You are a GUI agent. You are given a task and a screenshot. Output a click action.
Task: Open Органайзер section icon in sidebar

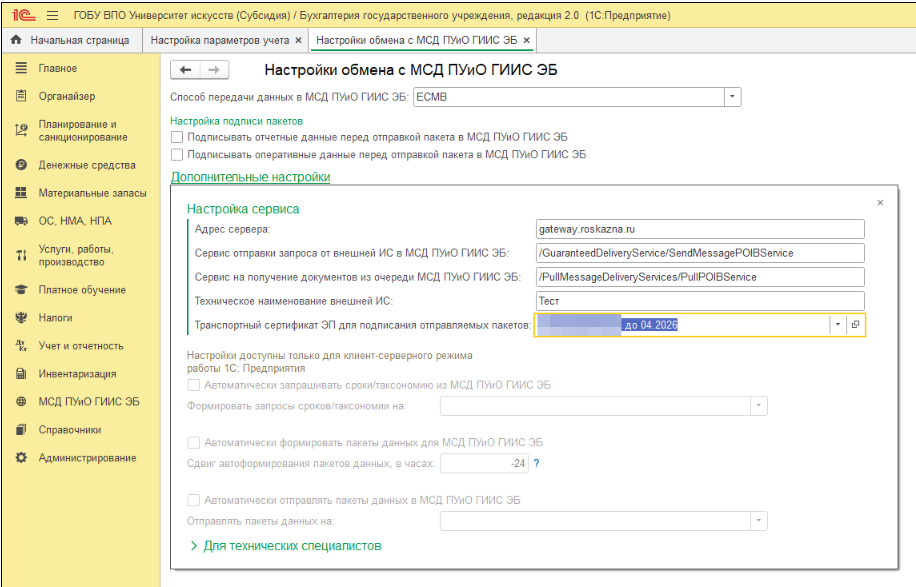point(20,96)
